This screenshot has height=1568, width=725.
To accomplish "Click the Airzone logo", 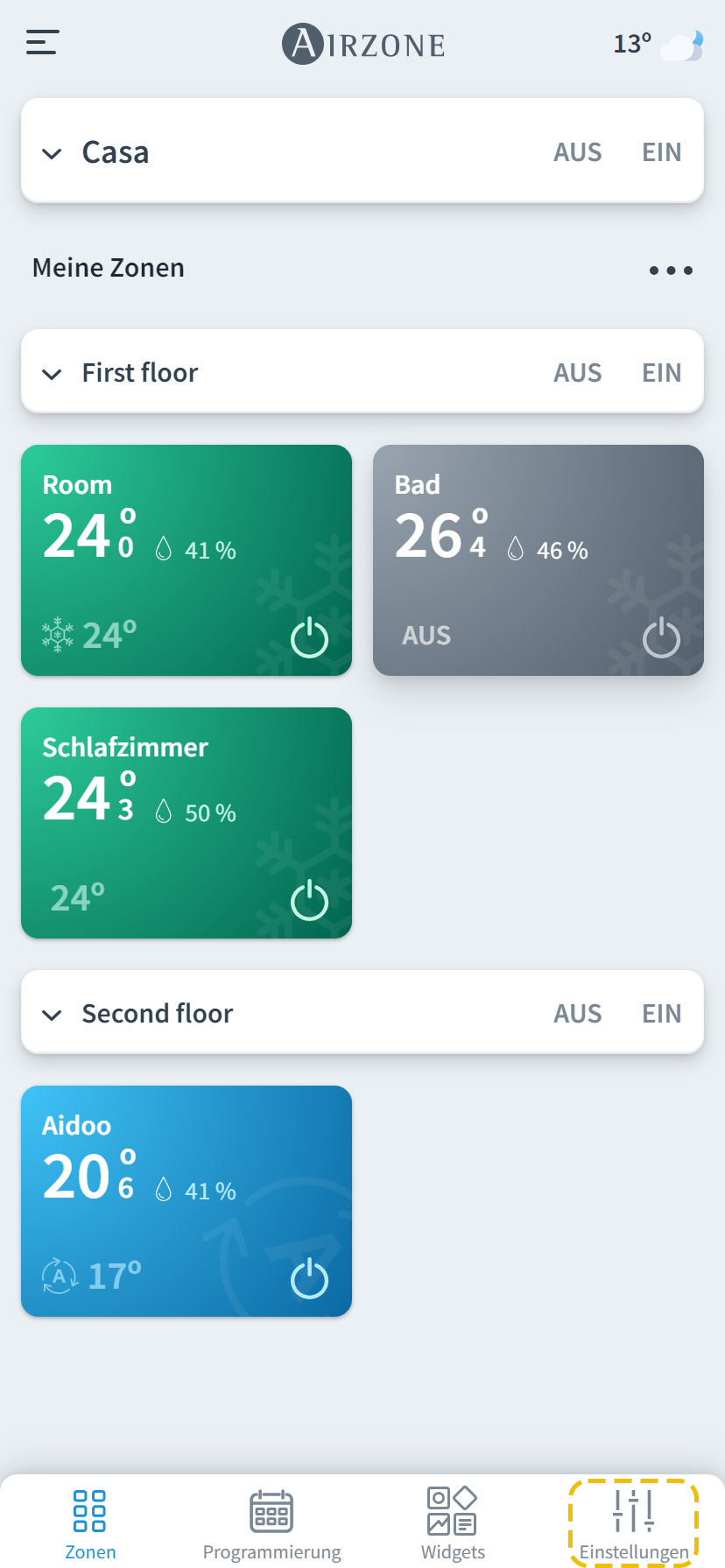I will (x=363, y=44).
